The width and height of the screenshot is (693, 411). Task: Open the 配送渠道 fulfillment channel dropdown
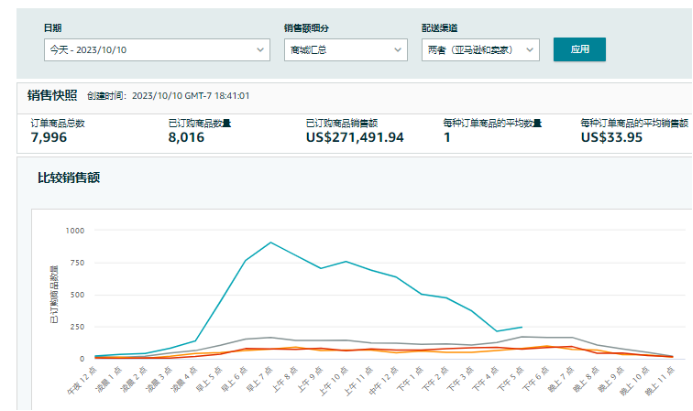(x=480, y=49)
